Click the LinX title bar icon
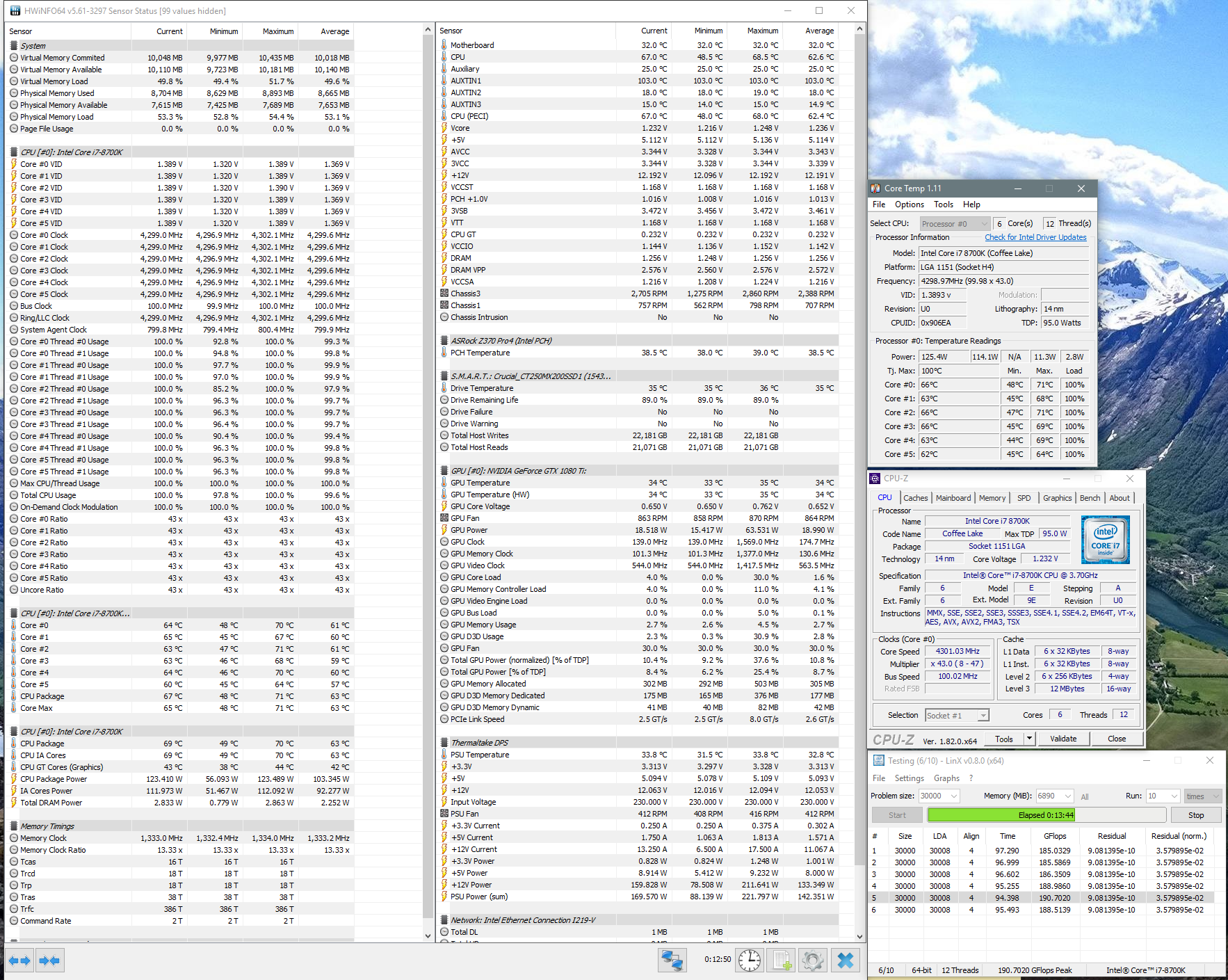This screenshot has width=1228, height=980. click(878, 761)
